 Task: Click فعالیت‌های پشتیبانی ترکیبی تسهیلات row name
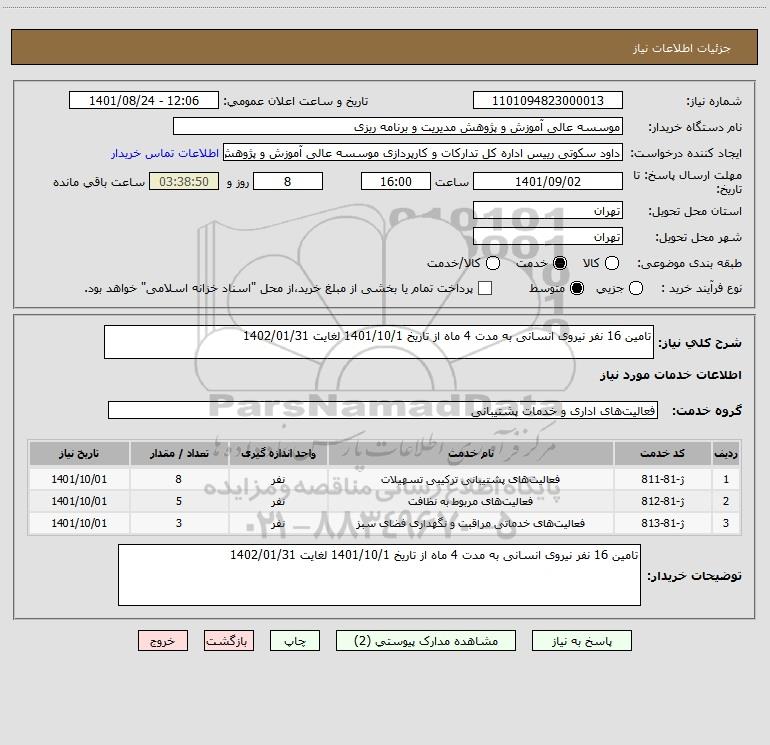pos(470,479)
